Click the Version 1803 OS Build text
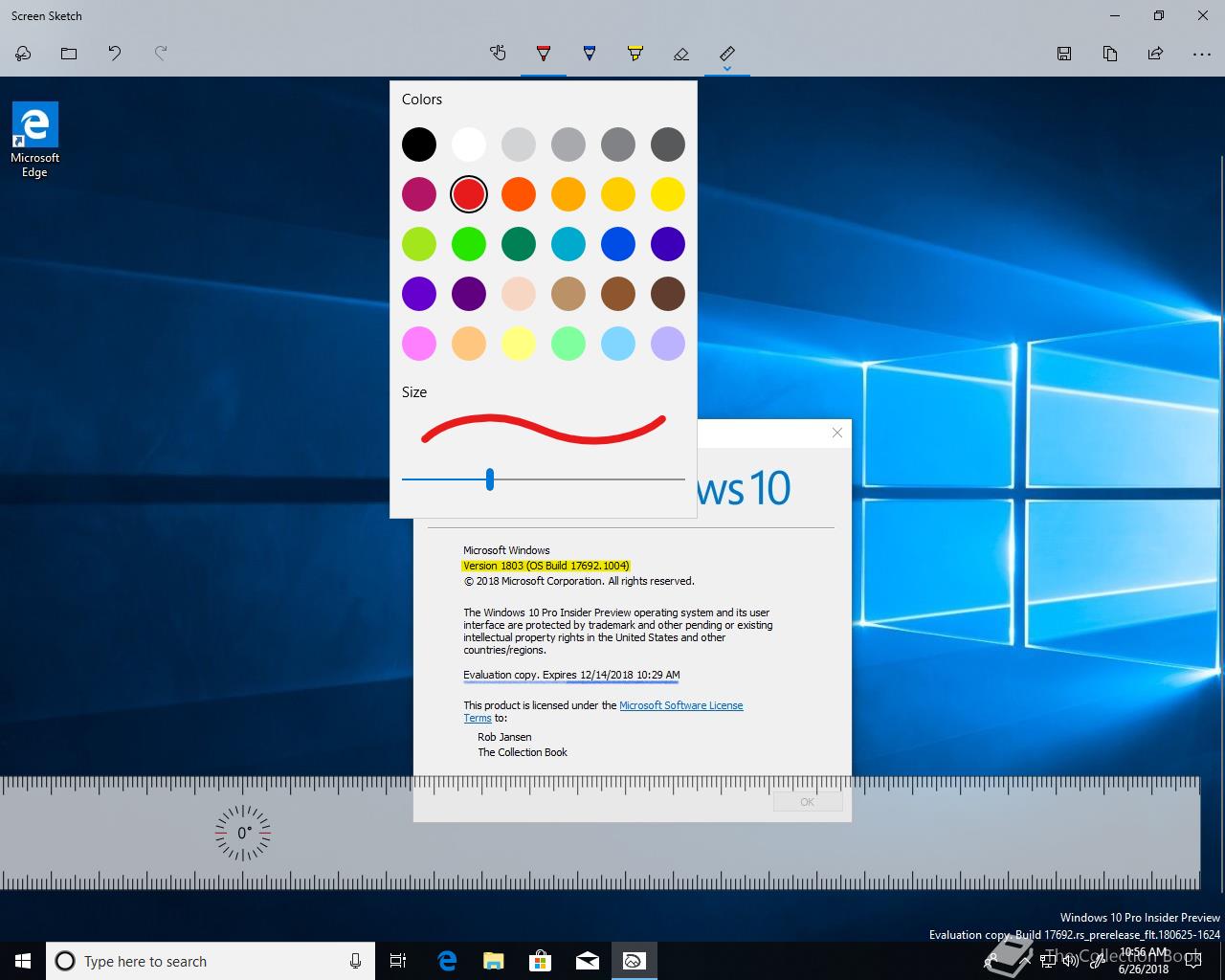This screenshot has width=1225, height=980. click(x=546, y=566)
